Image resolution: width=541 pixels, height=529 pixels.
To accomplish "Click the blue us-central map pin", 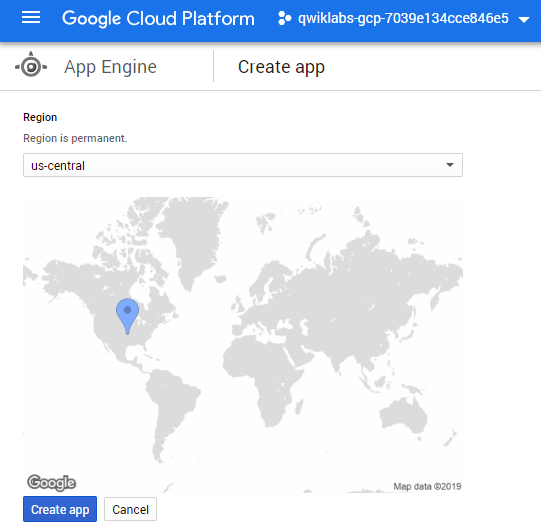I will click(127, 316).
